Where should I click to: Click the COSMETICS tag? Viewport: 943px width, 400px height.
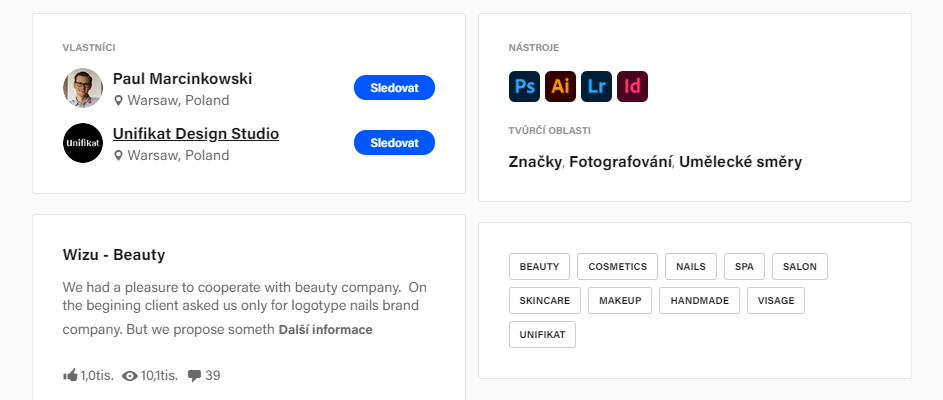[618, 266]
